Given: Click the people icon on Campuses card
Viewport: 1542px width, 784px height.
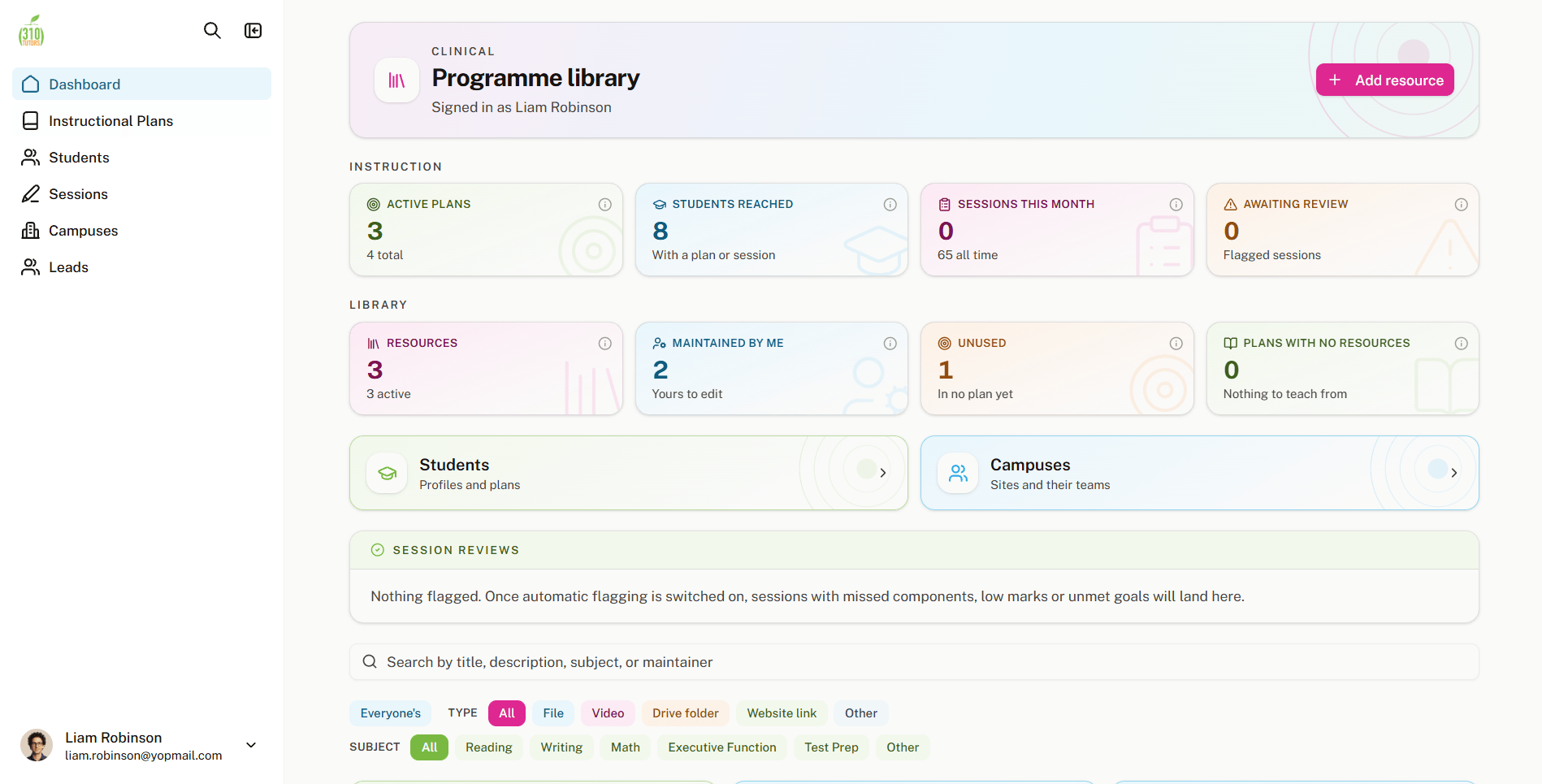Looking at the screenshot, I should tap(959, 473).
